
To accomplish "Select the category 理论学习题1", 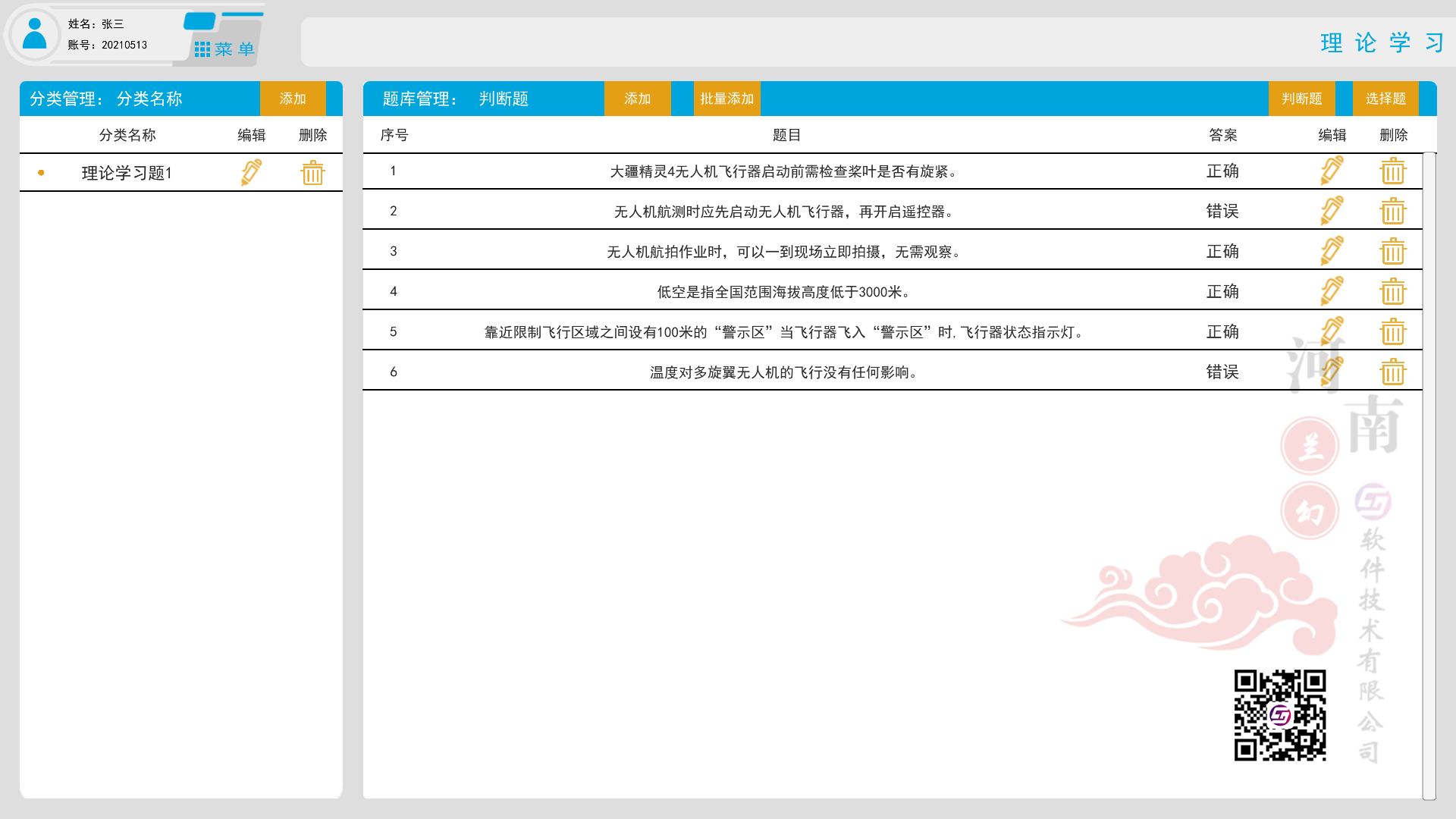I will (126, 172).
